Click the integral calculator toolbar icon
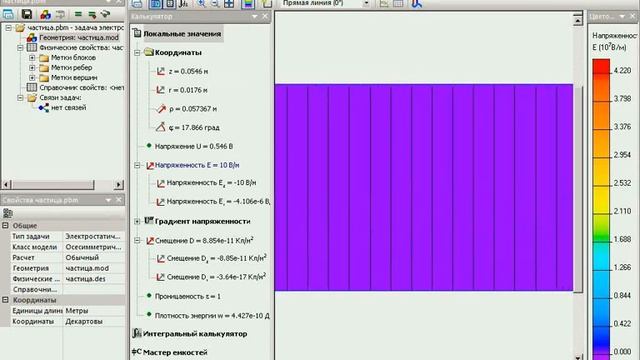This screenshot has height=360, width=640. 183,4
